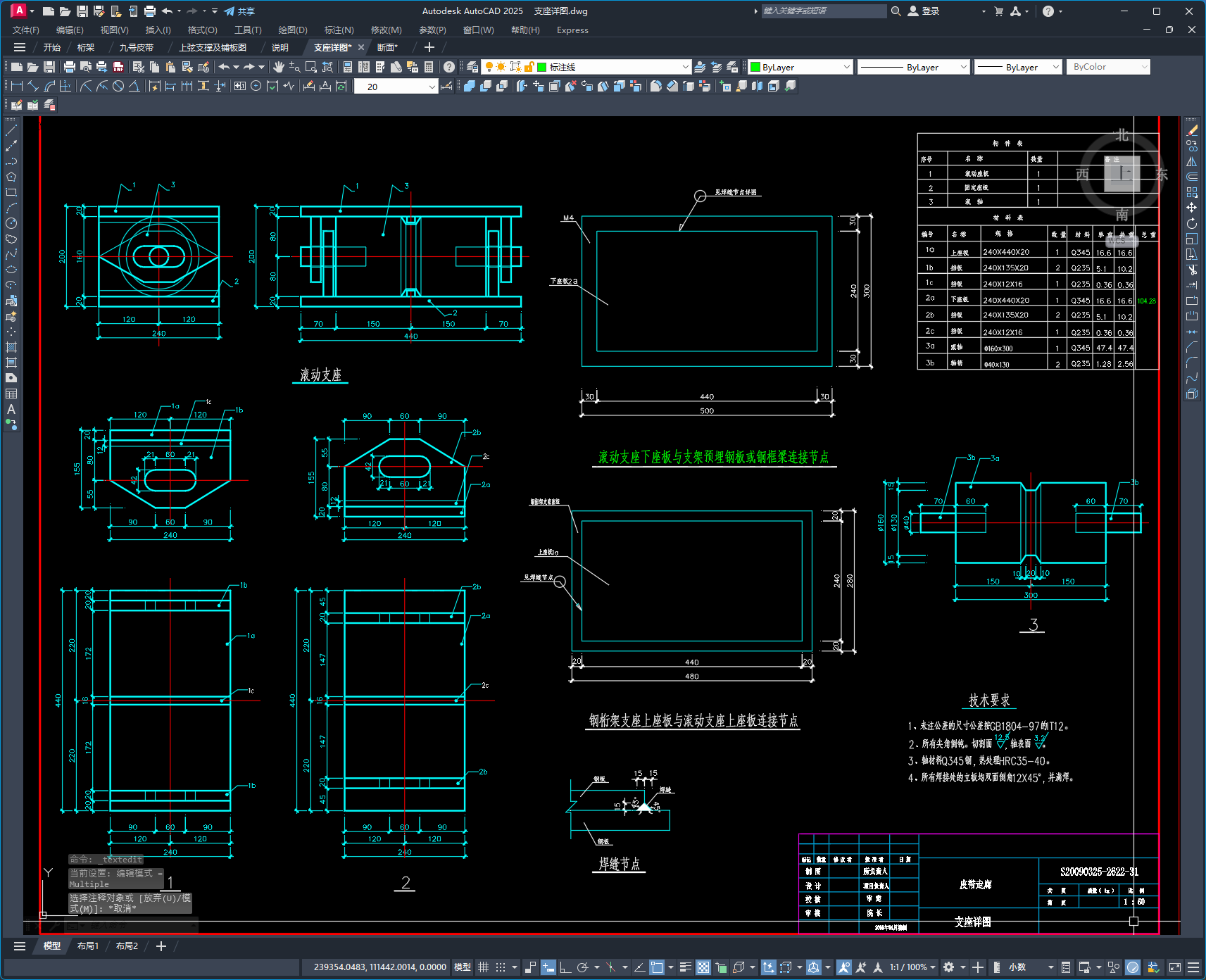Toggle Snap mode in status bar
1206x980 pixels.
click(x=501, y=967)
